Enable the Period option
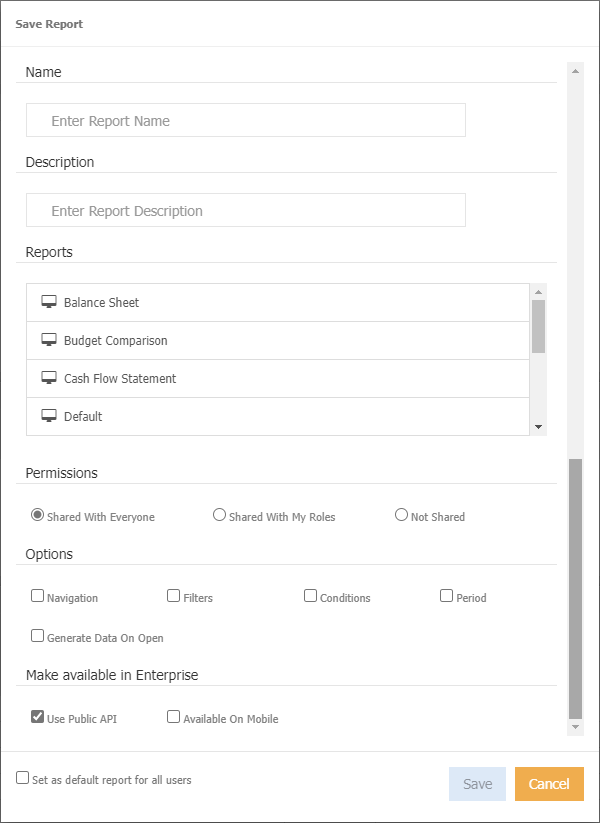Screen dimensions: 600x823 (x=446, y=595)
